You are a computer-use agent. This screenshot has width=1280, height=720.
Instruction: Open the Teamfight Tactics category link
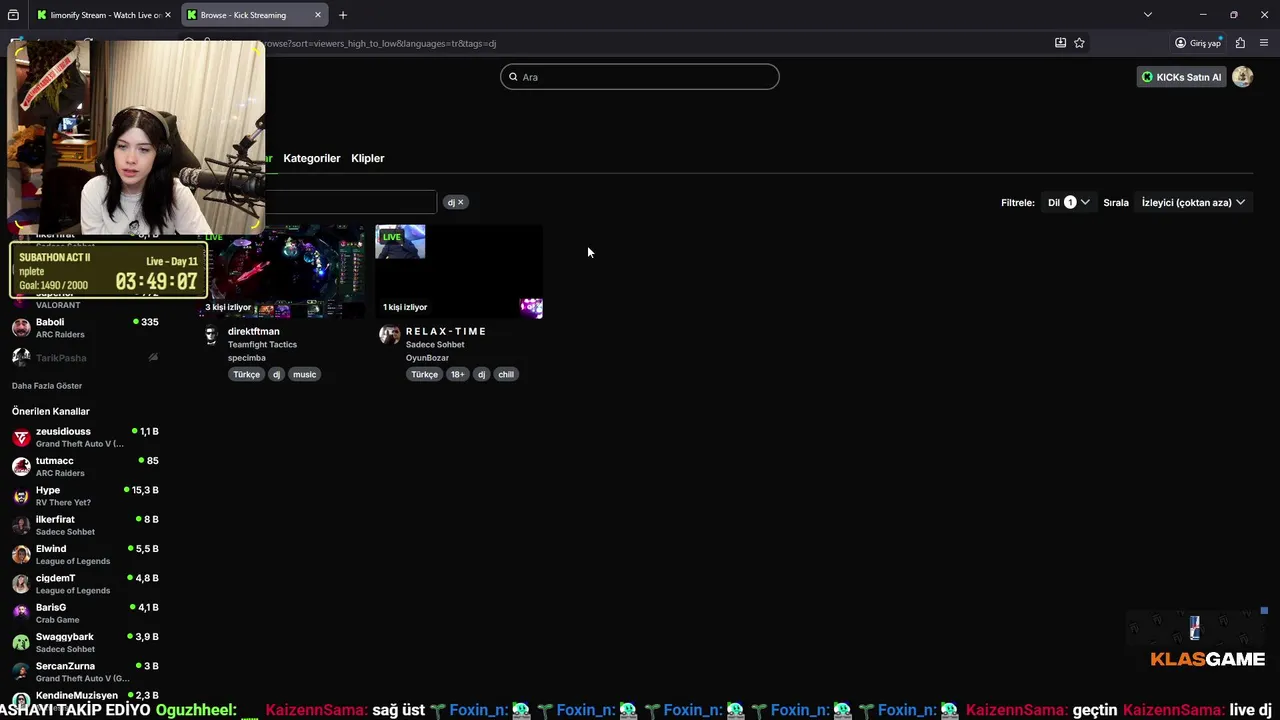point(262,344)
